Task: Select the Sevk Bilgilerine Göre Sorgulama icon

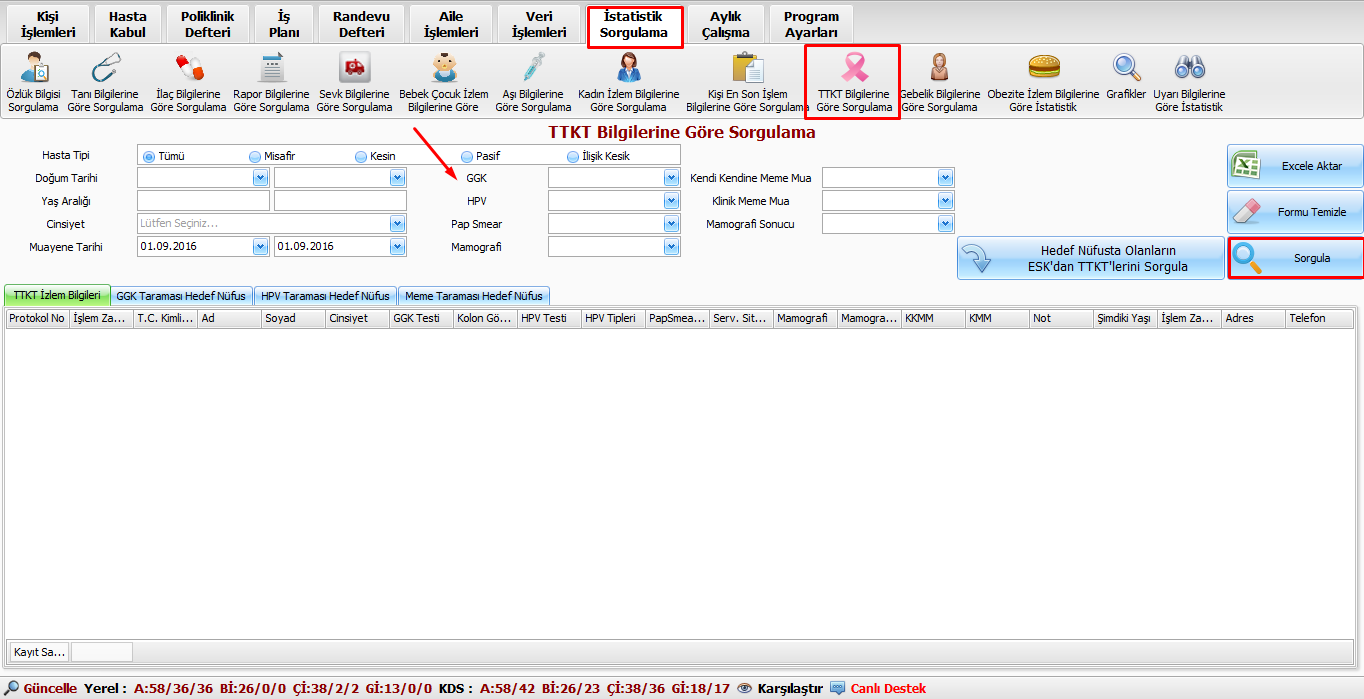Action: [353, 69]
